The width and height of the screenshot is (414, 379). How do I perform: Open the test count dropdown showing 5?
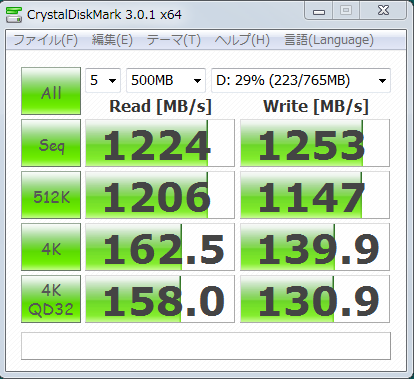pyautogui.click(x=103, y=80)
